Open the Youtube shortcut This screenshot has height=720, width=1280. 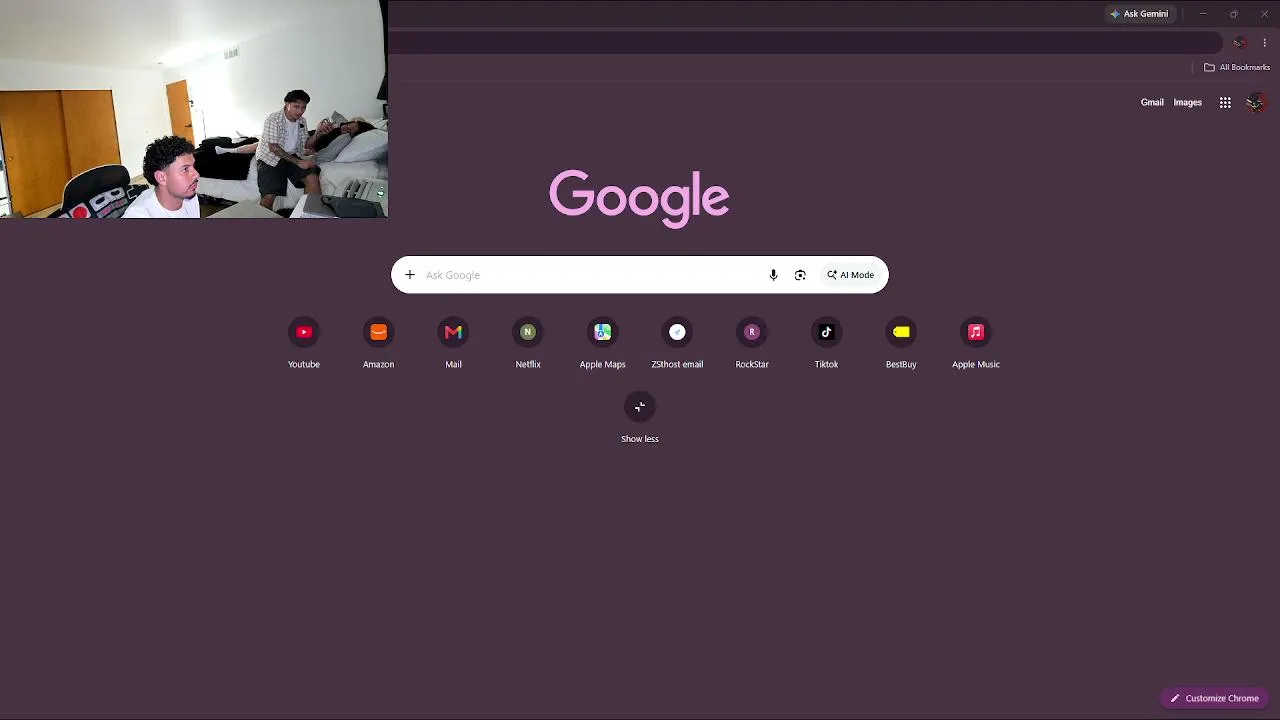pyautogui.click(x=304, y=343)
